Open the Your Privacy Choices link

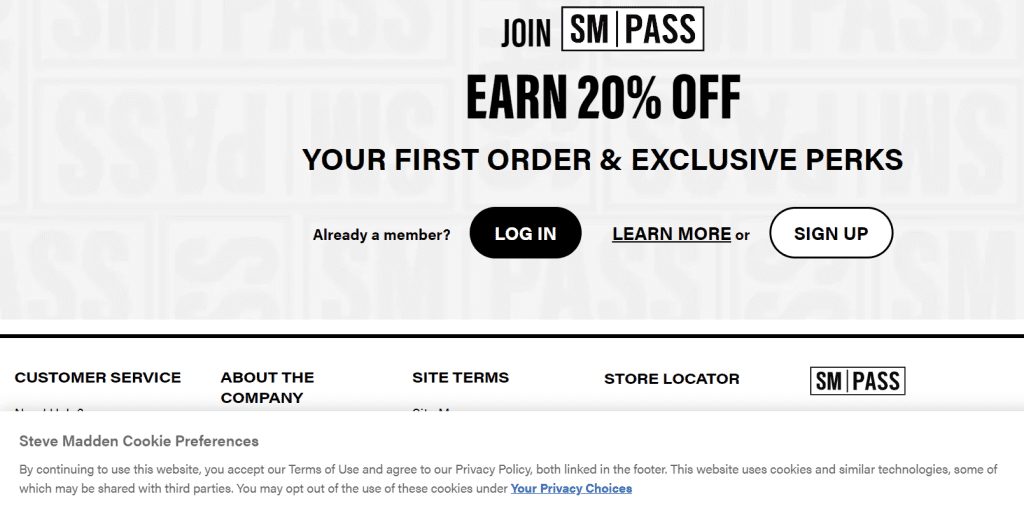571,488
